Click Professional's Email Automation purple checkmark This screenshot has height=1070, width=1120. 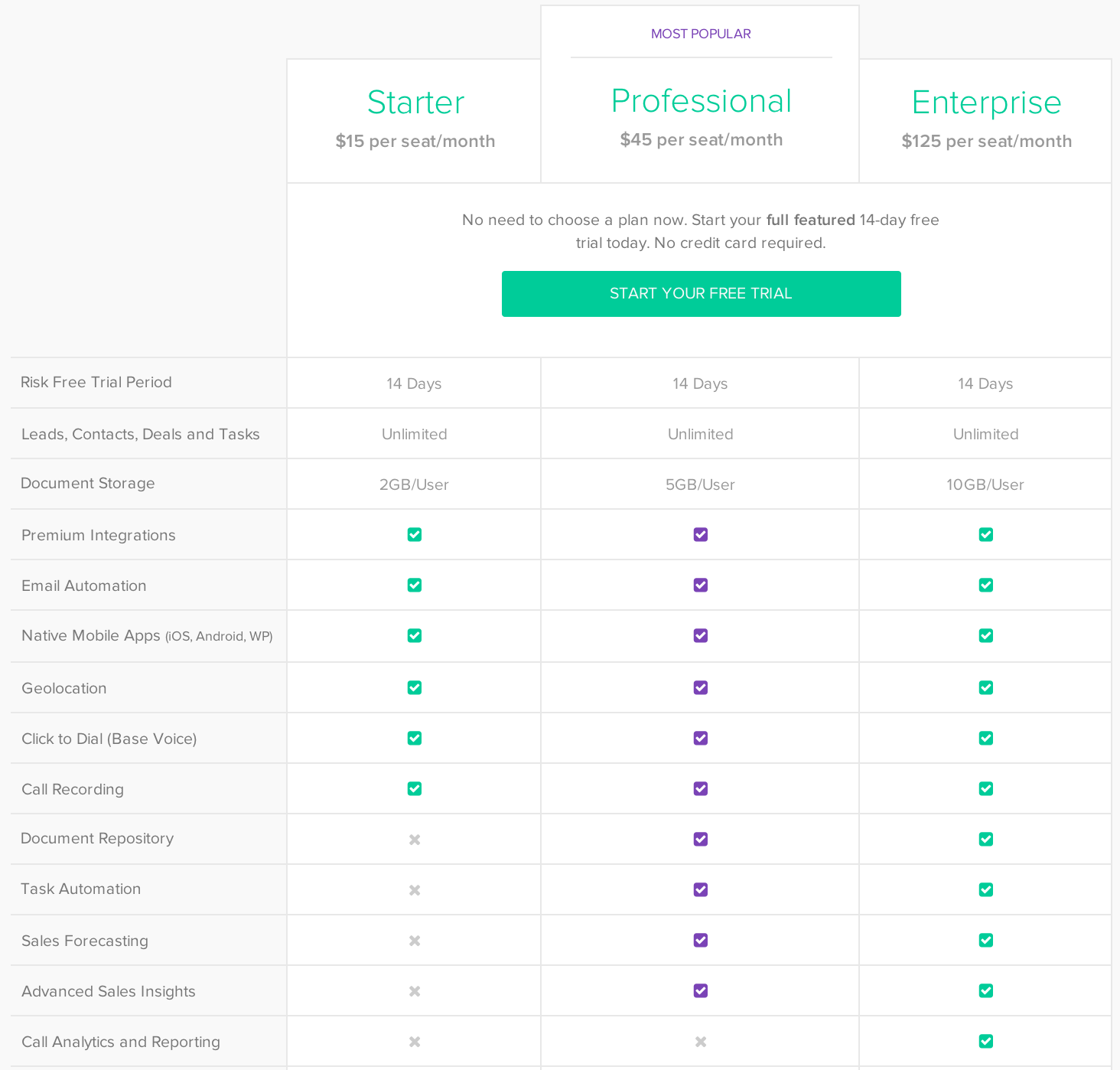click(701, 585)
